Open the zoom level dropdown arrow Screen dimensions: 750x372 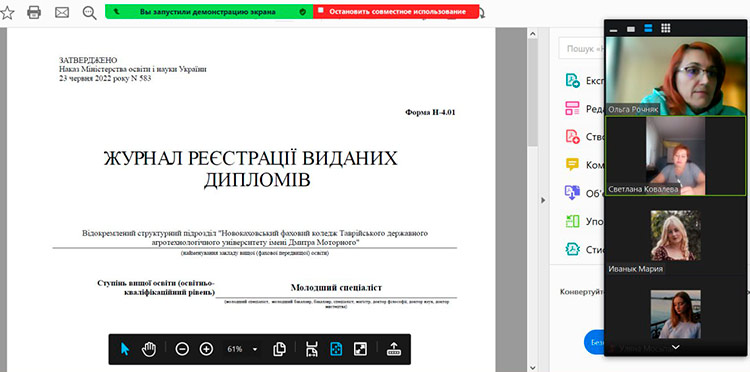(255, 350)
